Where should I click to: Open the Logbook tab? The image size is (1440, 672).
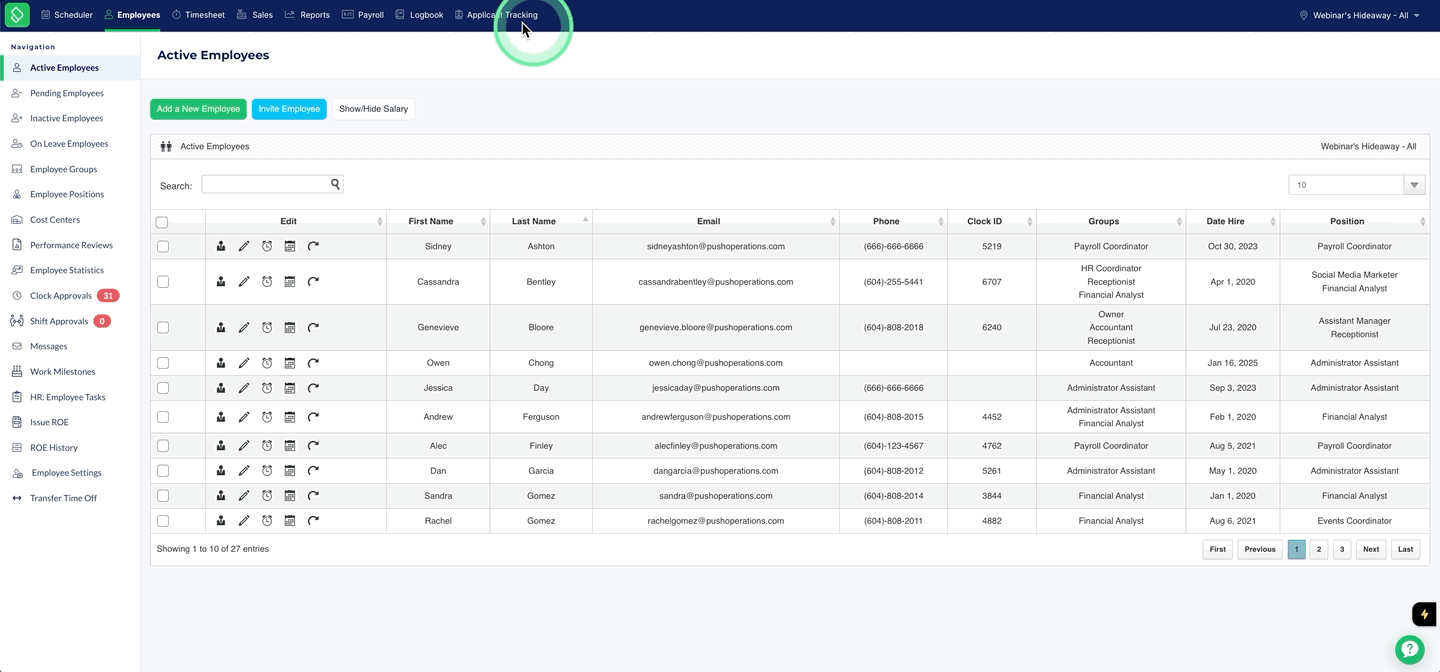click(x=419, y=15)
